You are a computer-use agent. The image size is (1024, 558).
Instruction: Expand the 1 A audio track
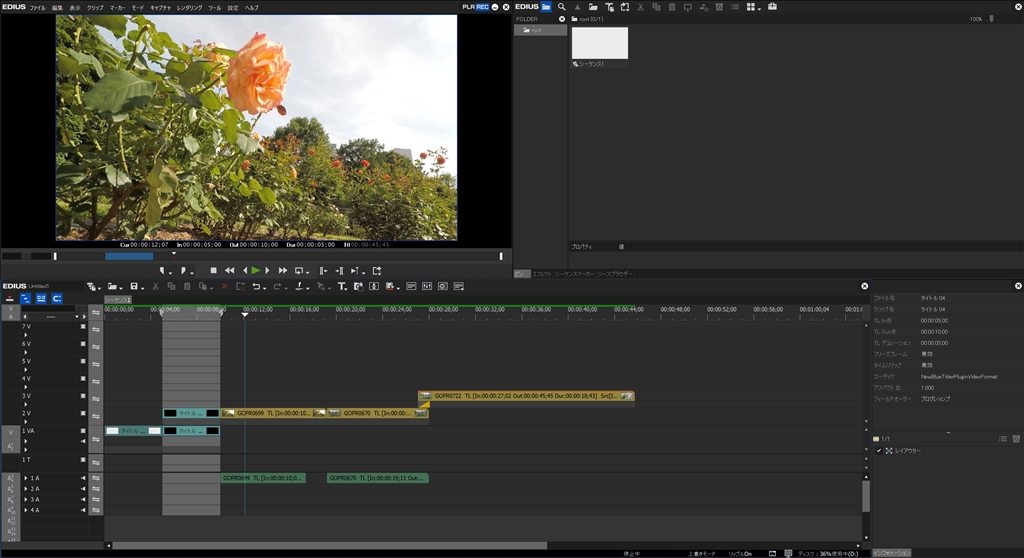point(25,479)
